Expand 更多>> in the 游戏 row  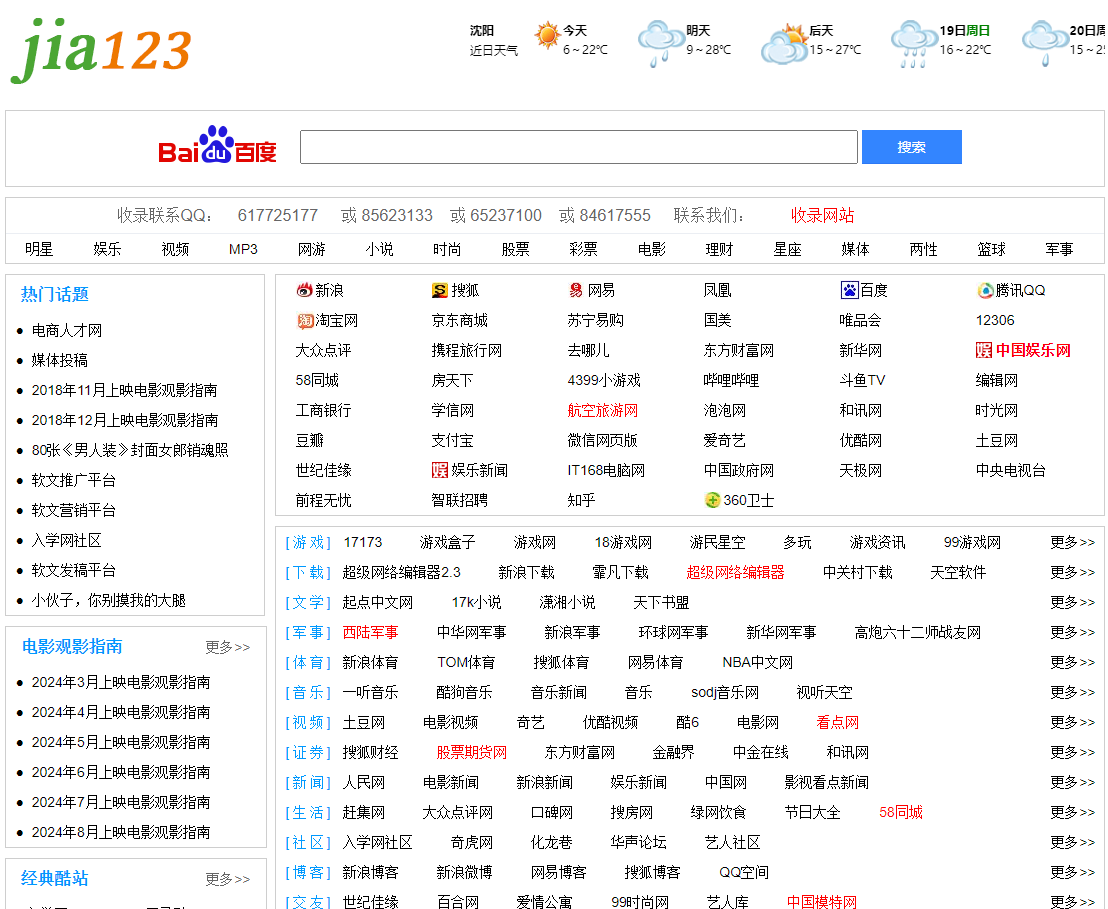[x=1073, y=542]
